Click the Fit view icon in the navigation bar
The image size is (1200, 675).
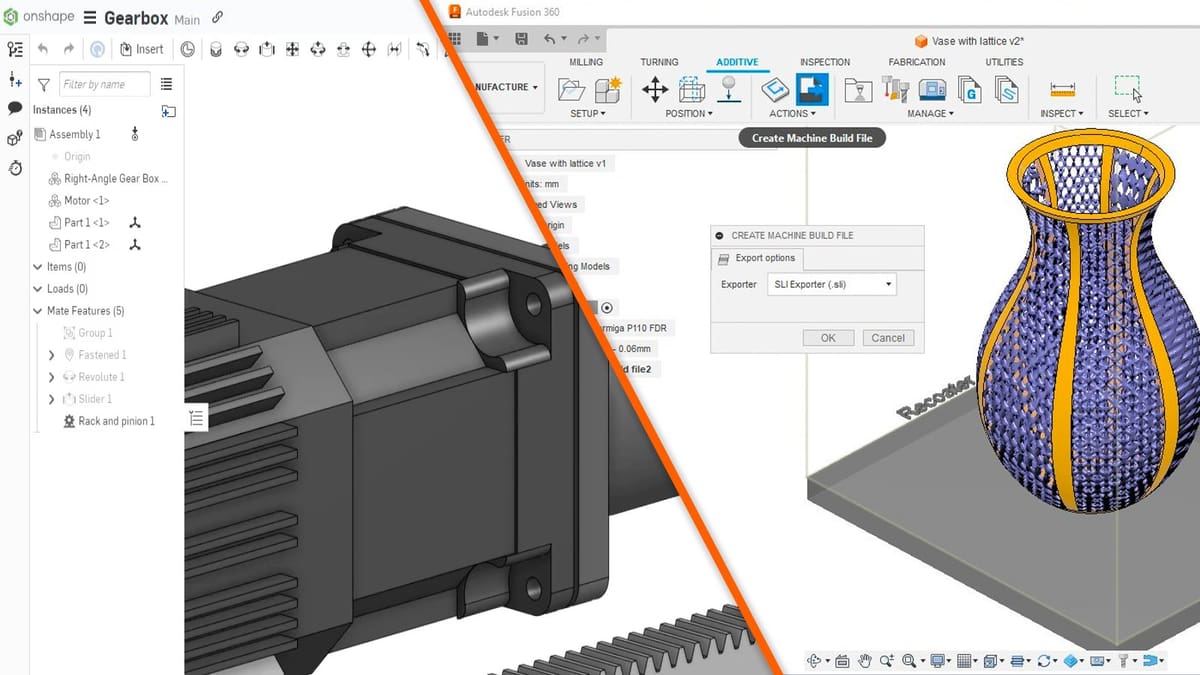911,660
